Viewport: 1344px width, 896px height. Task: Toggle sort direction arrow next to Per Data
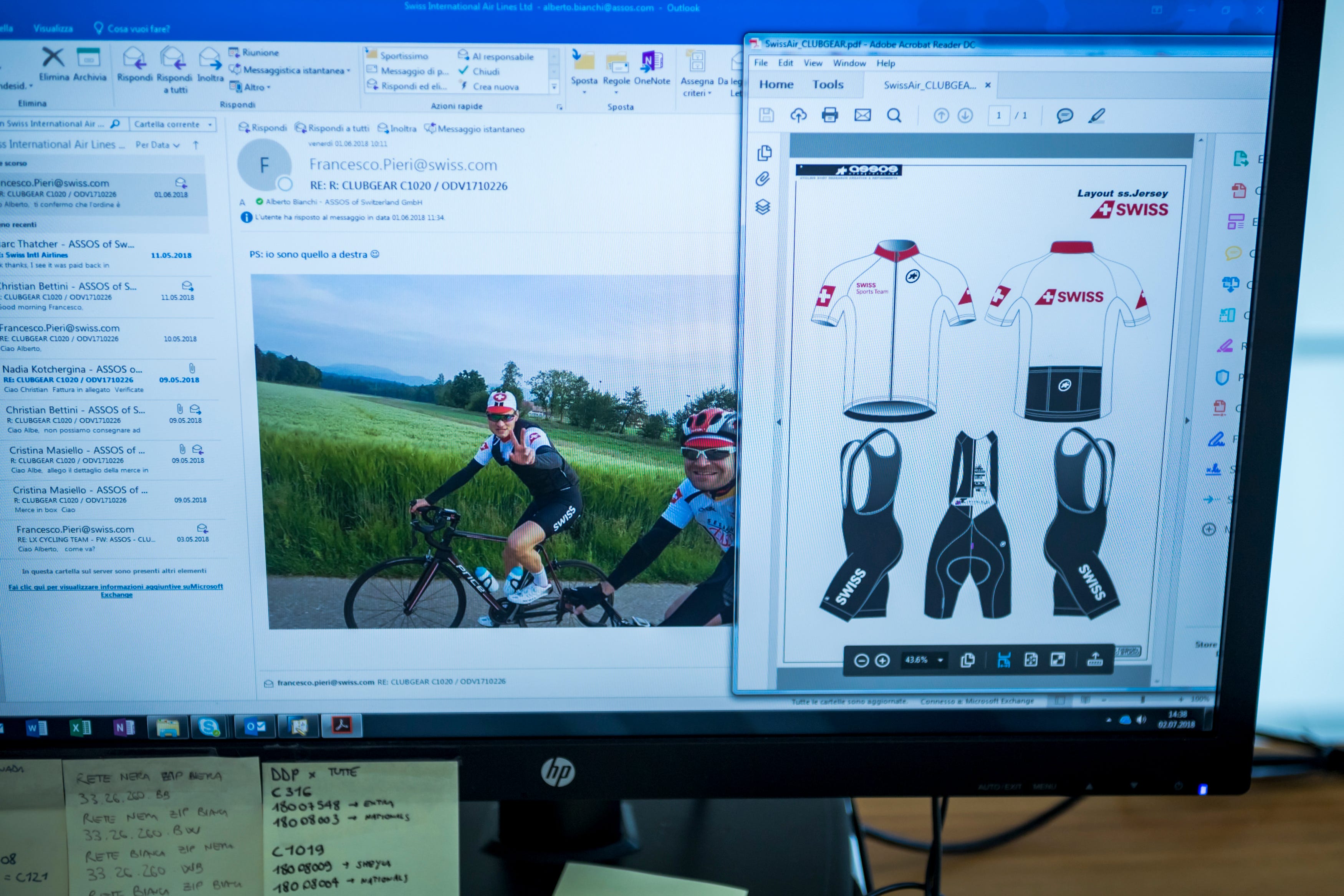196,144
